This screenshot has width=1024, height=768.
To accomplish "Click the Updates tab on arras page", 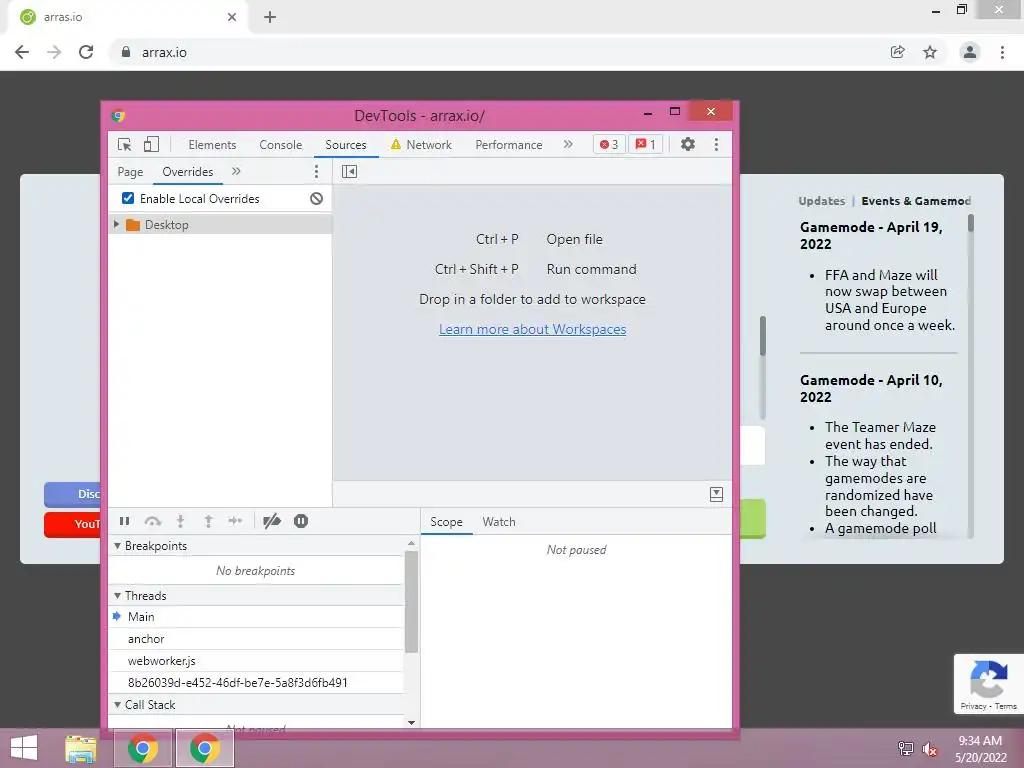I will pyautogui.click(x=822, y=201).
